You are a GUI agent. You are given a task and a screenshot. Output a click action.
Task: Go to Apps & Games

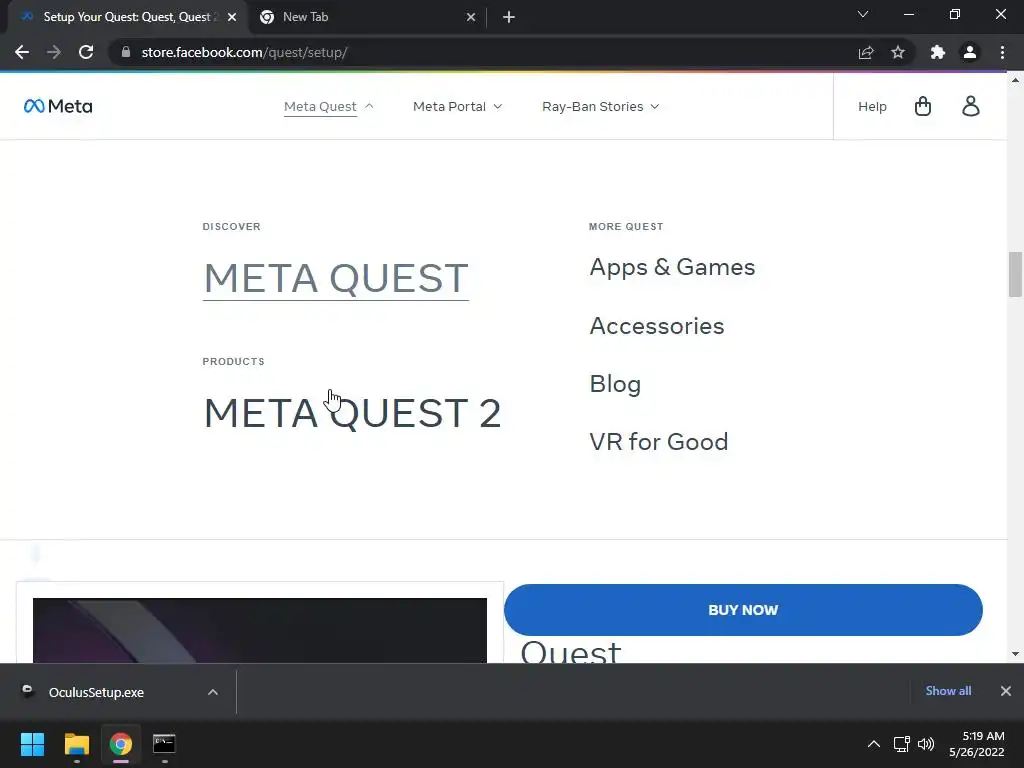pos(672,268)
